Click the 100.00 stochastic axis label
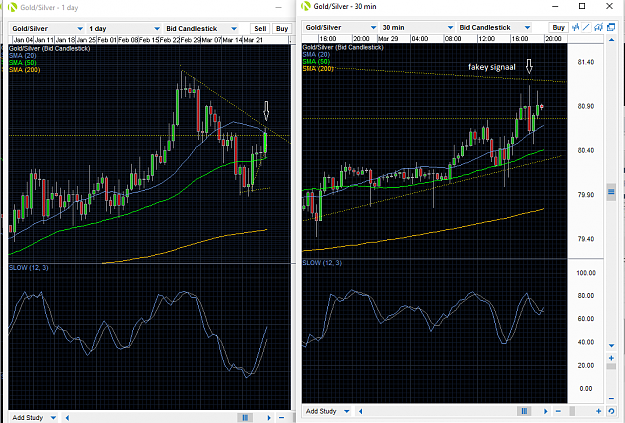 click(586, 273)
